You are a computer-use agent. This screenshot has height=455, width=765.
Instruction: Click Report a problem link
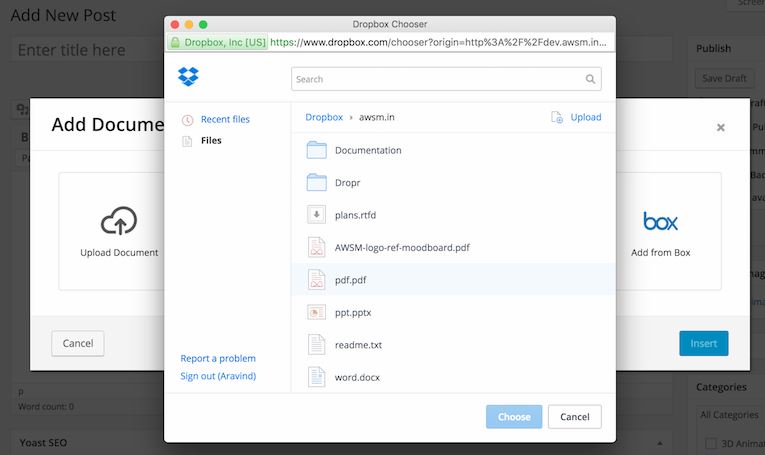[x=218, y=358]
